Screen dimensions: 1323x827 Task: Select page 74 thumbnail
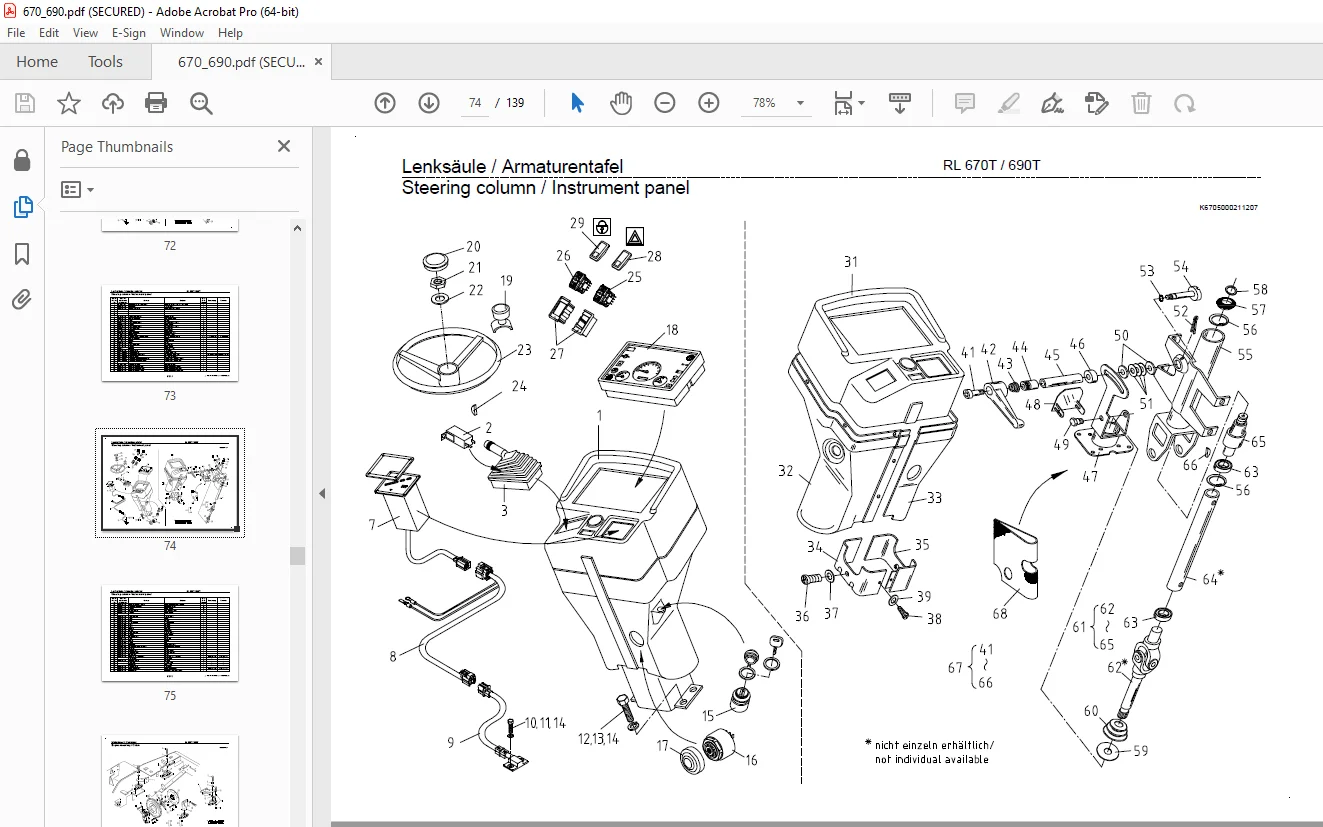pos(170,483)
